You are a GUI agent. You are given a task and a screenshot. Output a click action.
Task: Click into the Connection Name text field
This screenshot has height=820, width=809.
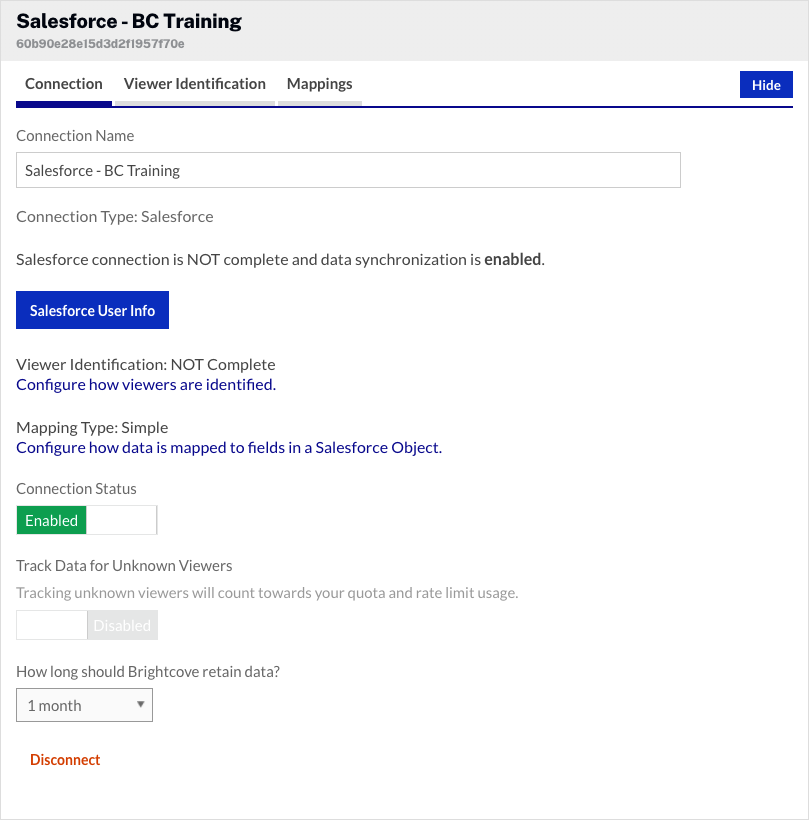point(348,170)
